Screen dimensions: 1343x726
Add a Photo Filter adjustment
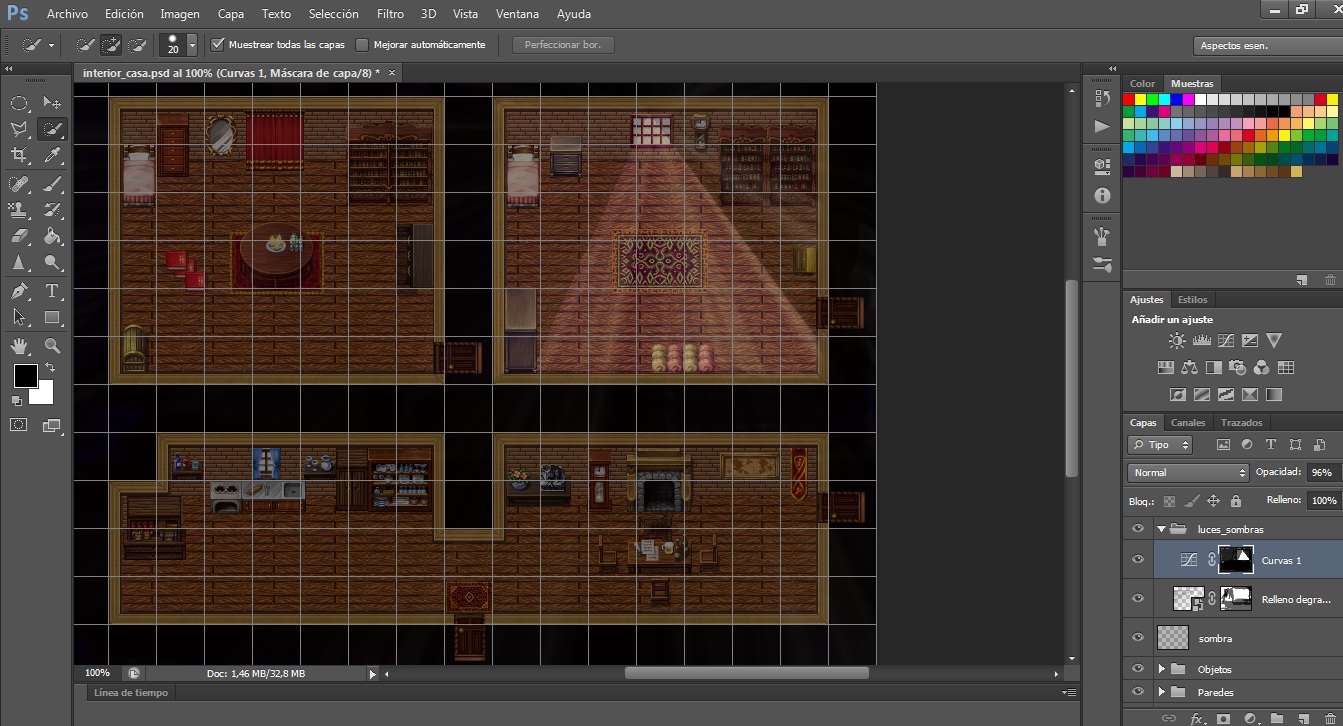(x=1237, y=367)
